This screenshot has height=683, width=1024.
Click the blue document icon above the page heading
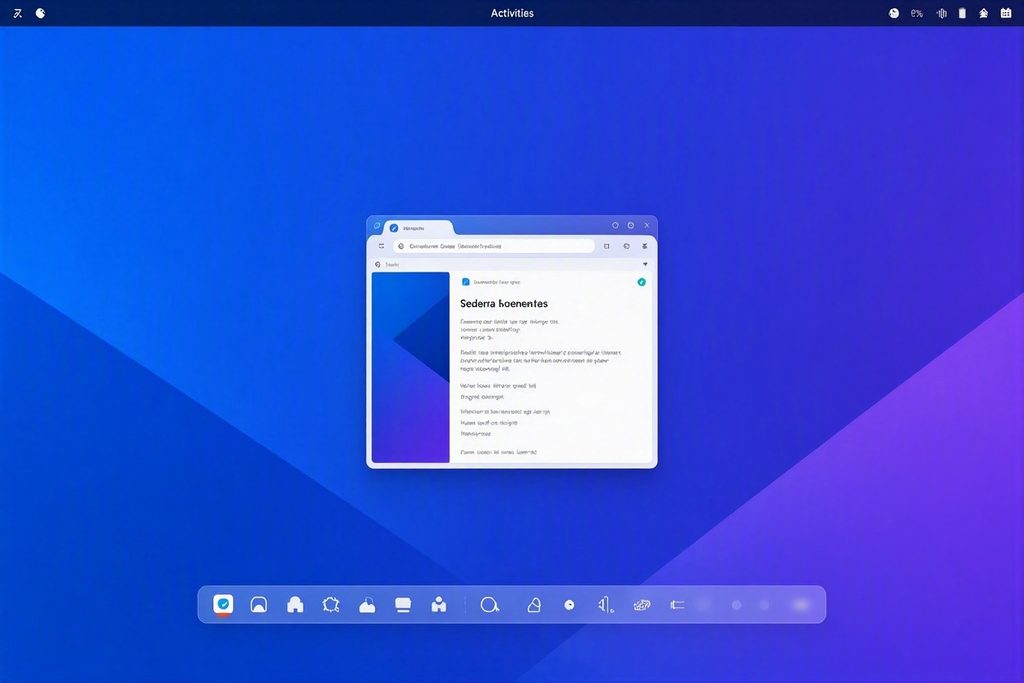(466, 282)
